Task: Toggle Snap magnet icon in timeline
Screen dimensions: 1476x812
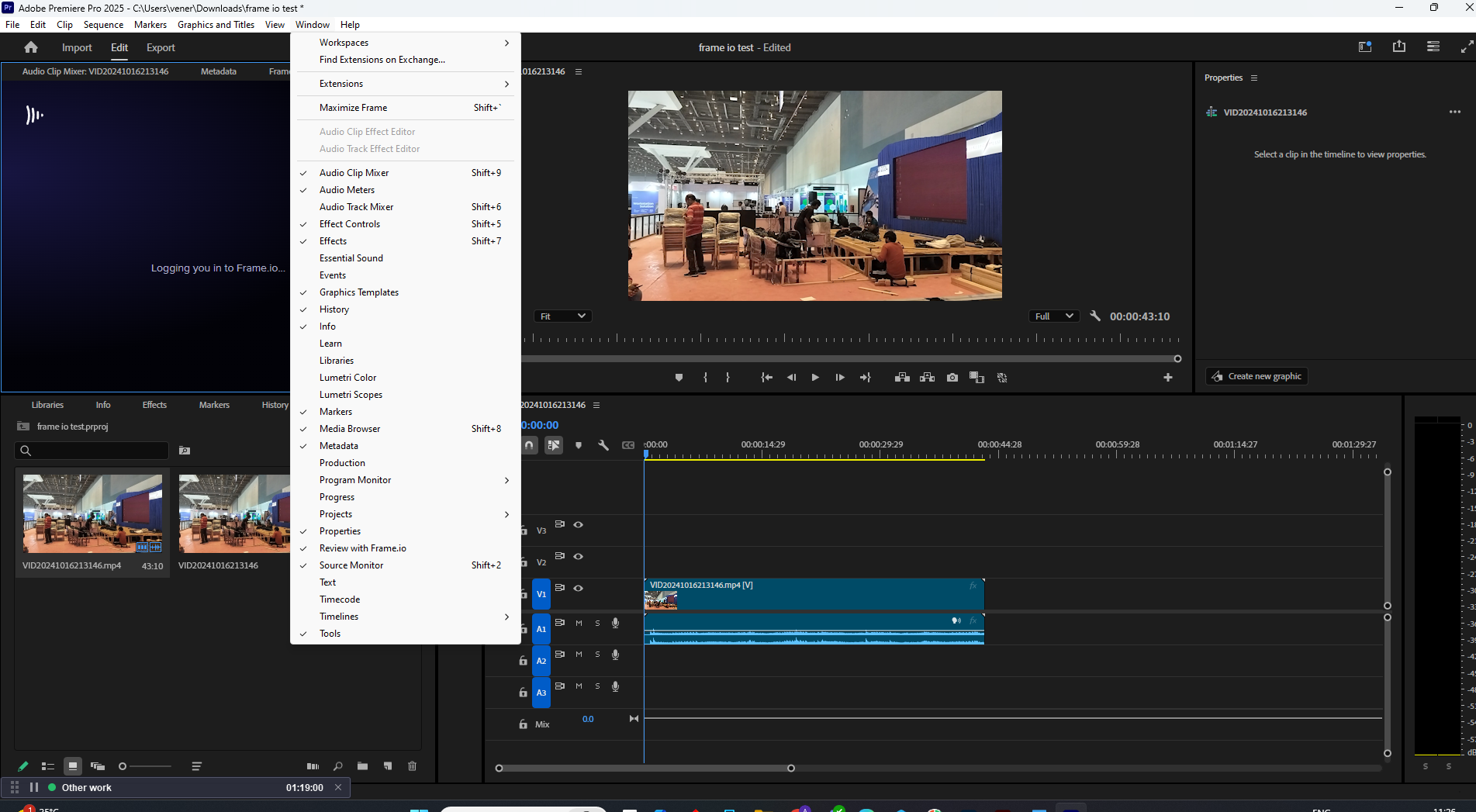Action: (529, 445)
